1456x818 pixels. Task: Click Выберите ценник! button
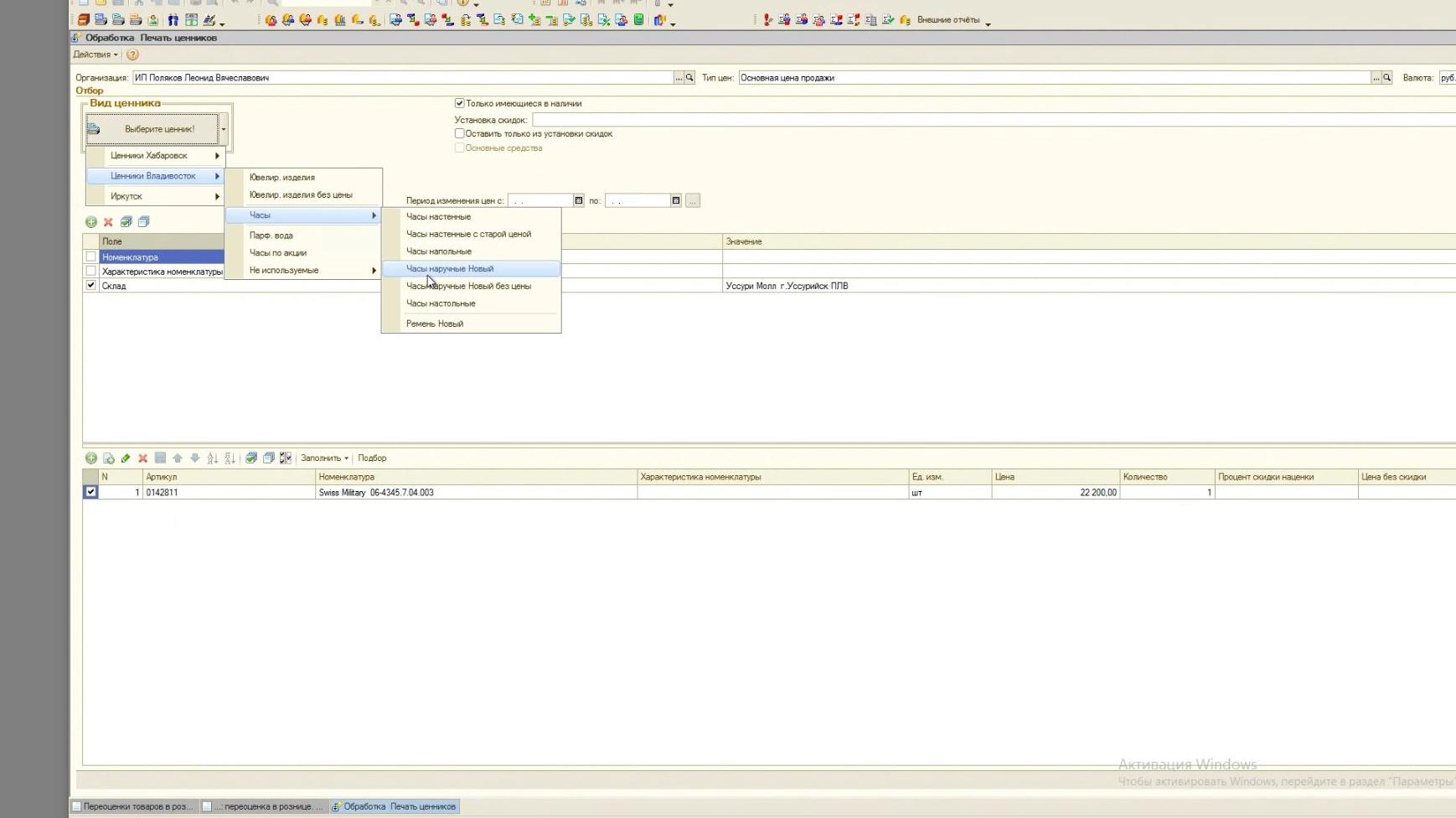click(152, 129)
